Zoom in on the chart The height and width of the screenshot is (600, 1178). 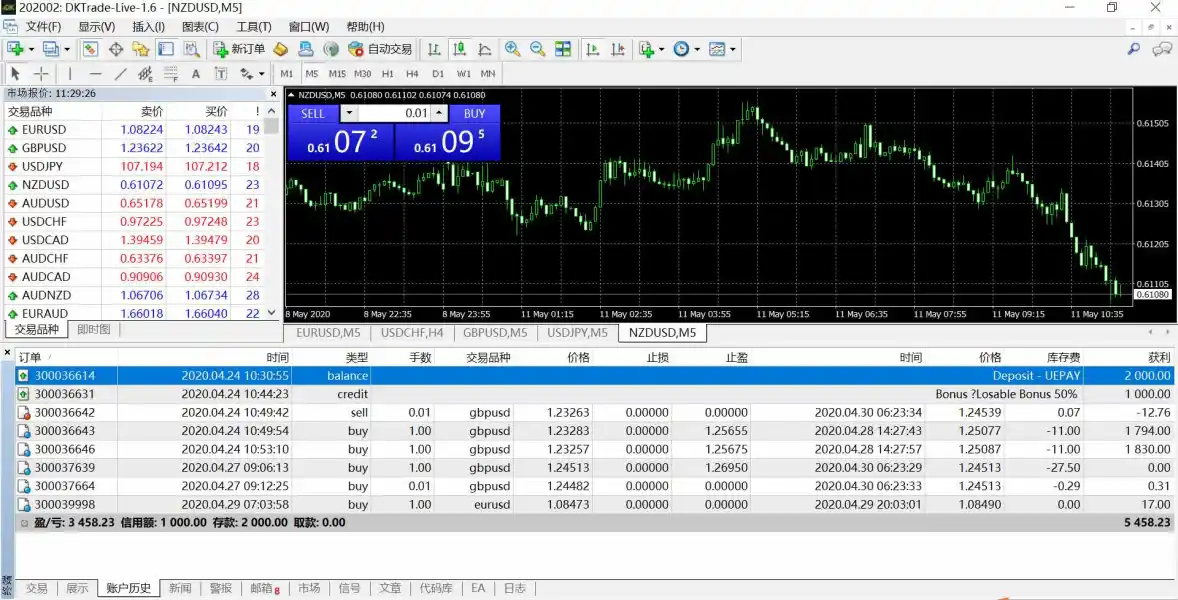click(x=513, y=49)
